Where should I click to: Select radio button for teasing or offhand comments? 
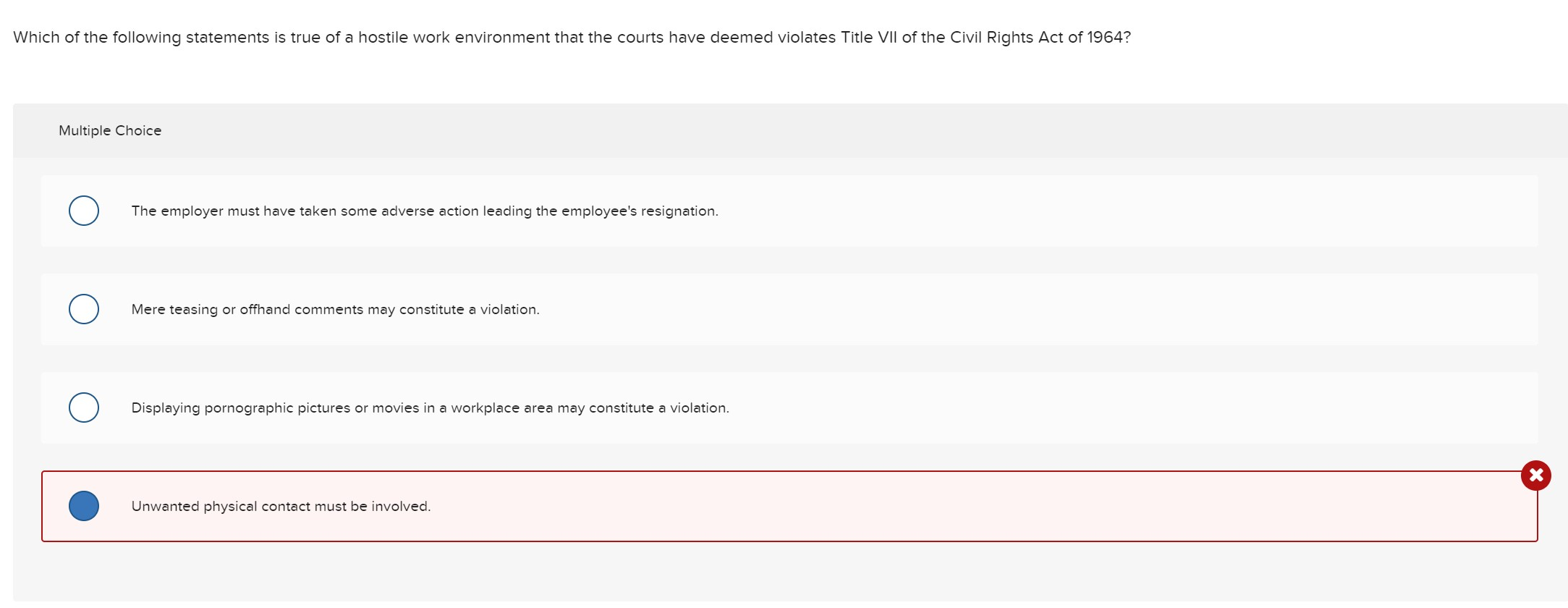[83, 309]
